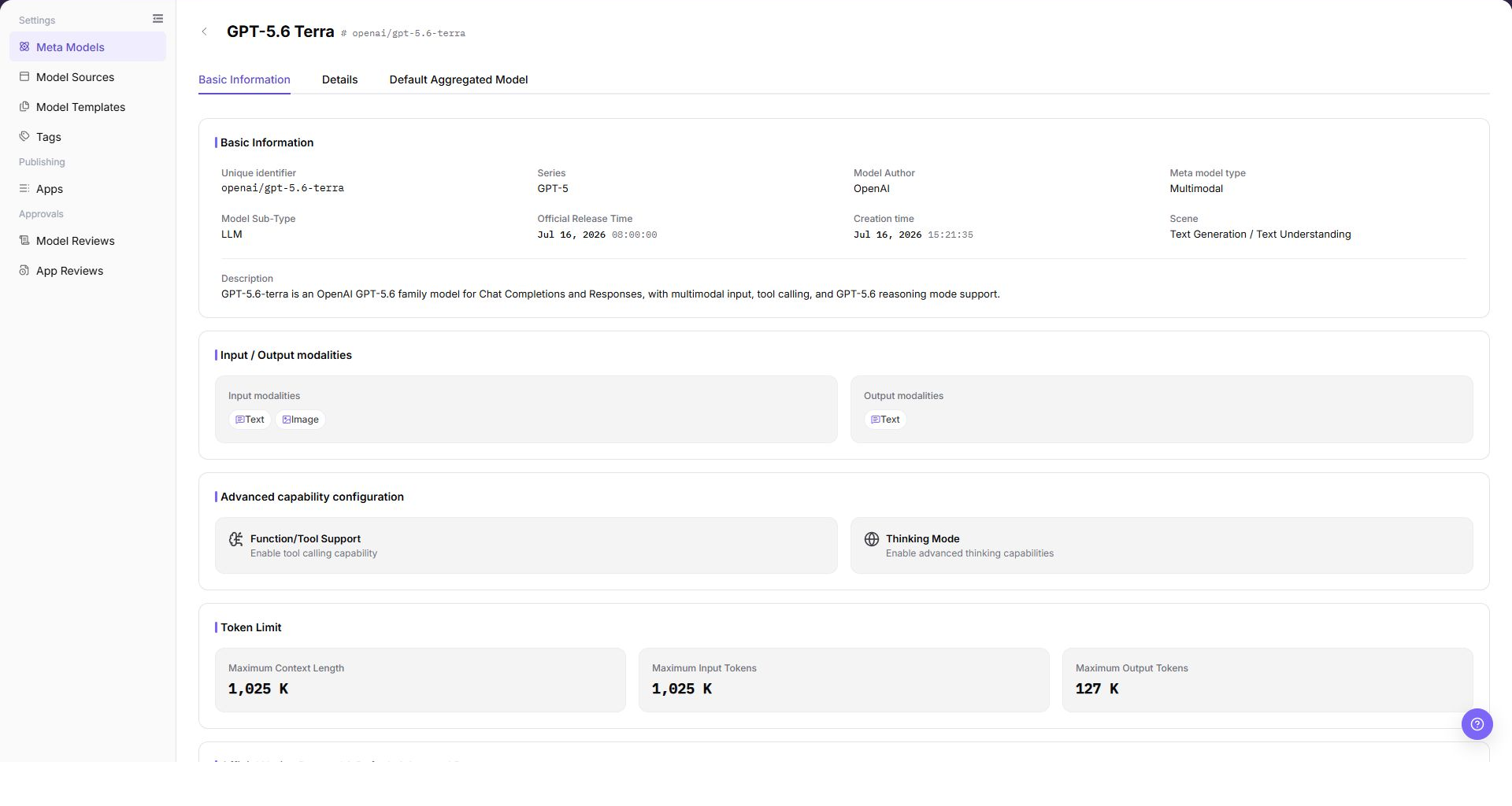
Task: Click the Maximum Input Tokens value
Action: (x=682, y=689)
